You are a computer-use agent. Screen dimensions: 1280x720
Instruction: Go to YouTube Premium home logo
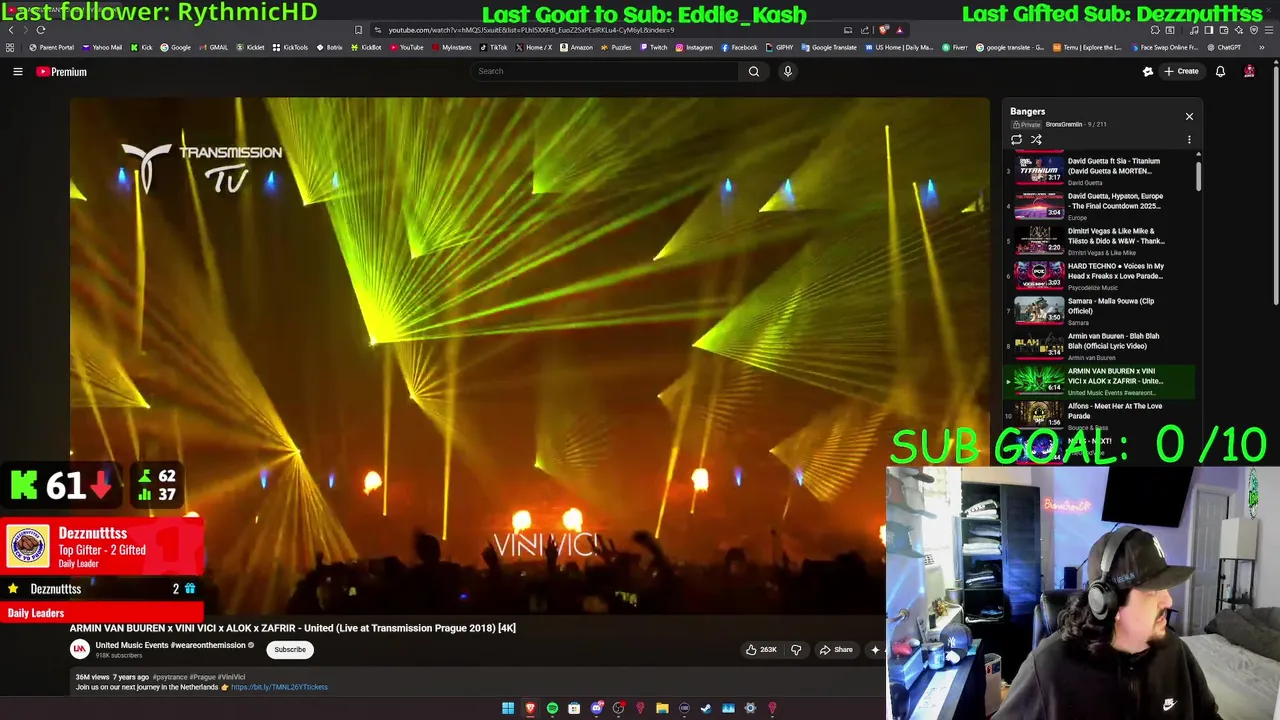[x=62, y=72]
